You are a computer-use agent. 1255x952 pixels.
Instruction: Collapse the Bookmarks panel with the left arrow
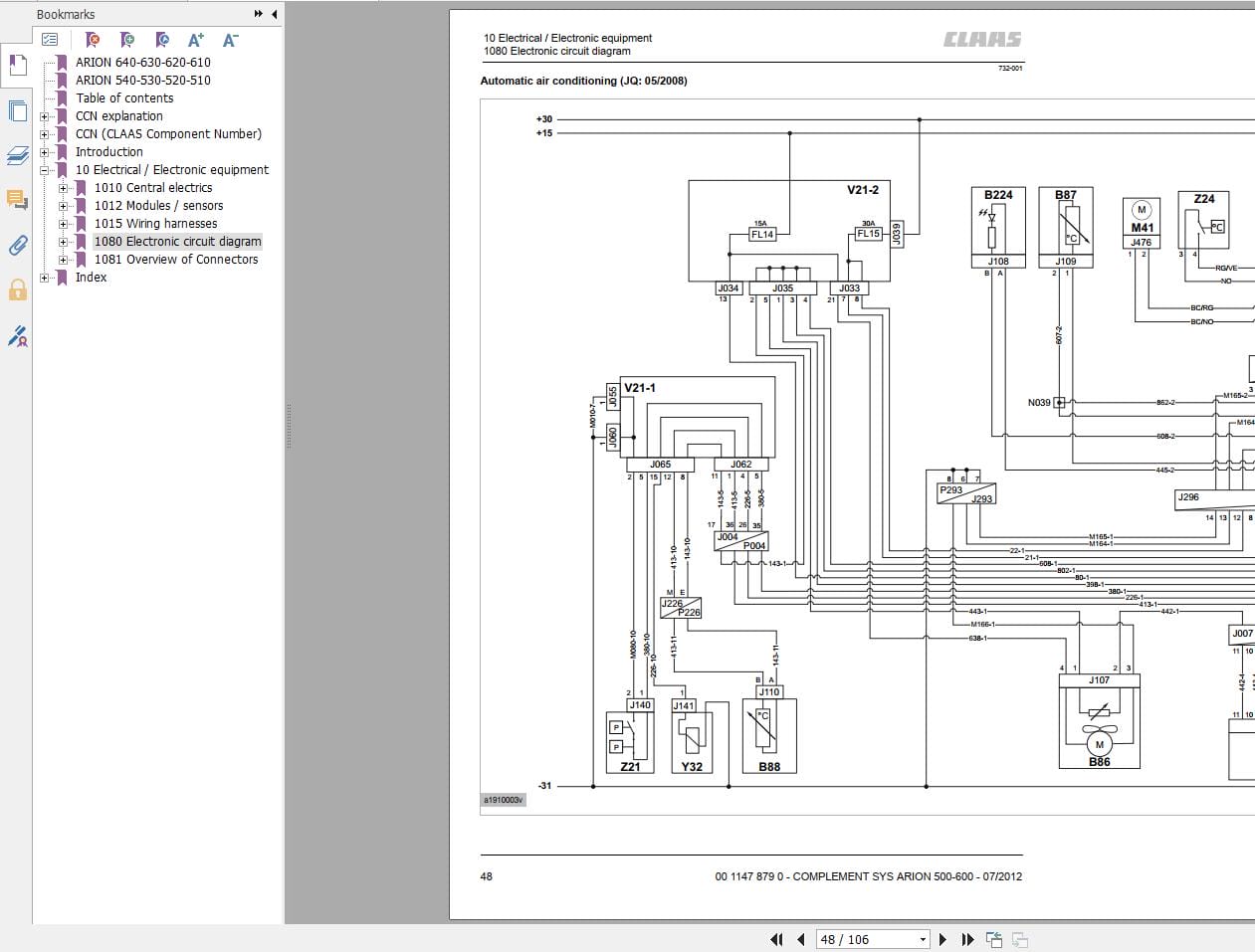coord(274,14)
